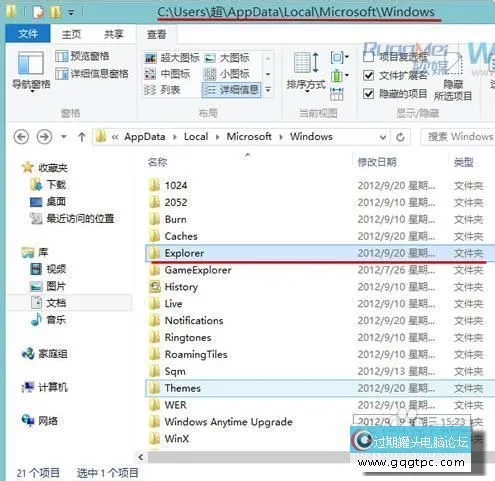The height and width of the screenshot is (481, 495).
Task: Select Computer (计算机) in sidebar
Action: pyautogui.click(x=45, y=387)
